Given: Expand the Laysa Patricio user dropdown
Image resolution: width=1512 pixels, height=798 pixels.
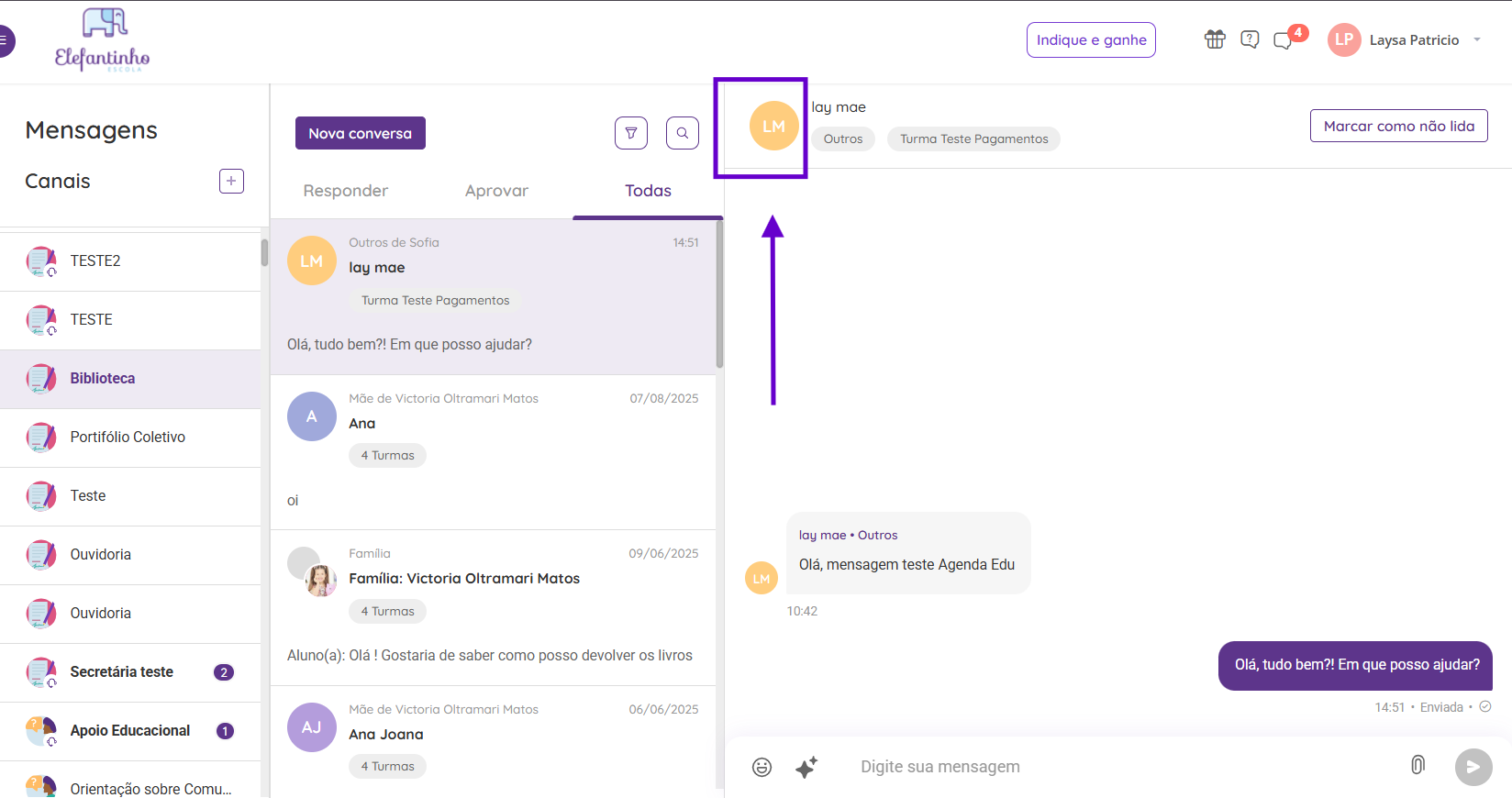Looking at the screenshot, I should (x=1477, y=39).
